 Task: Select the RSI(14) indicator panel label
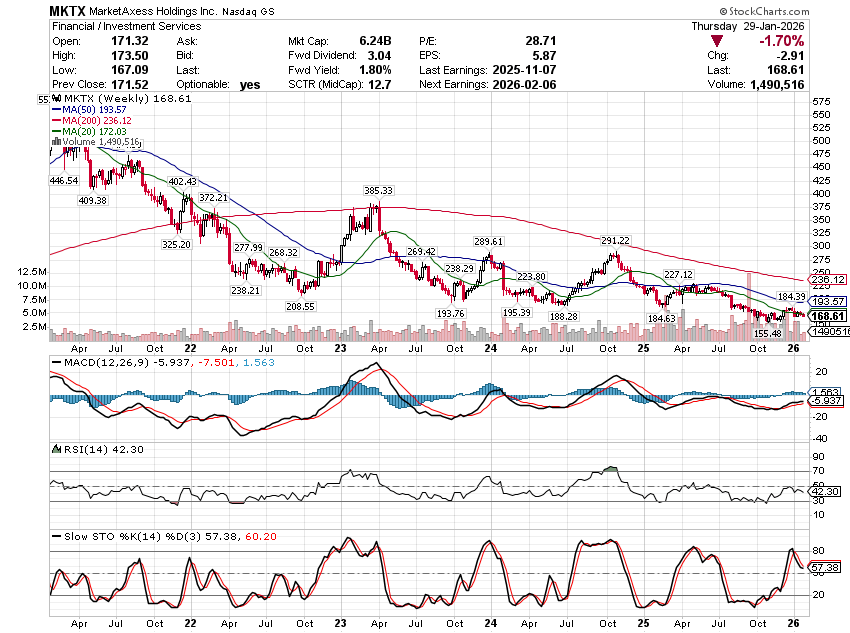[76, 449]
